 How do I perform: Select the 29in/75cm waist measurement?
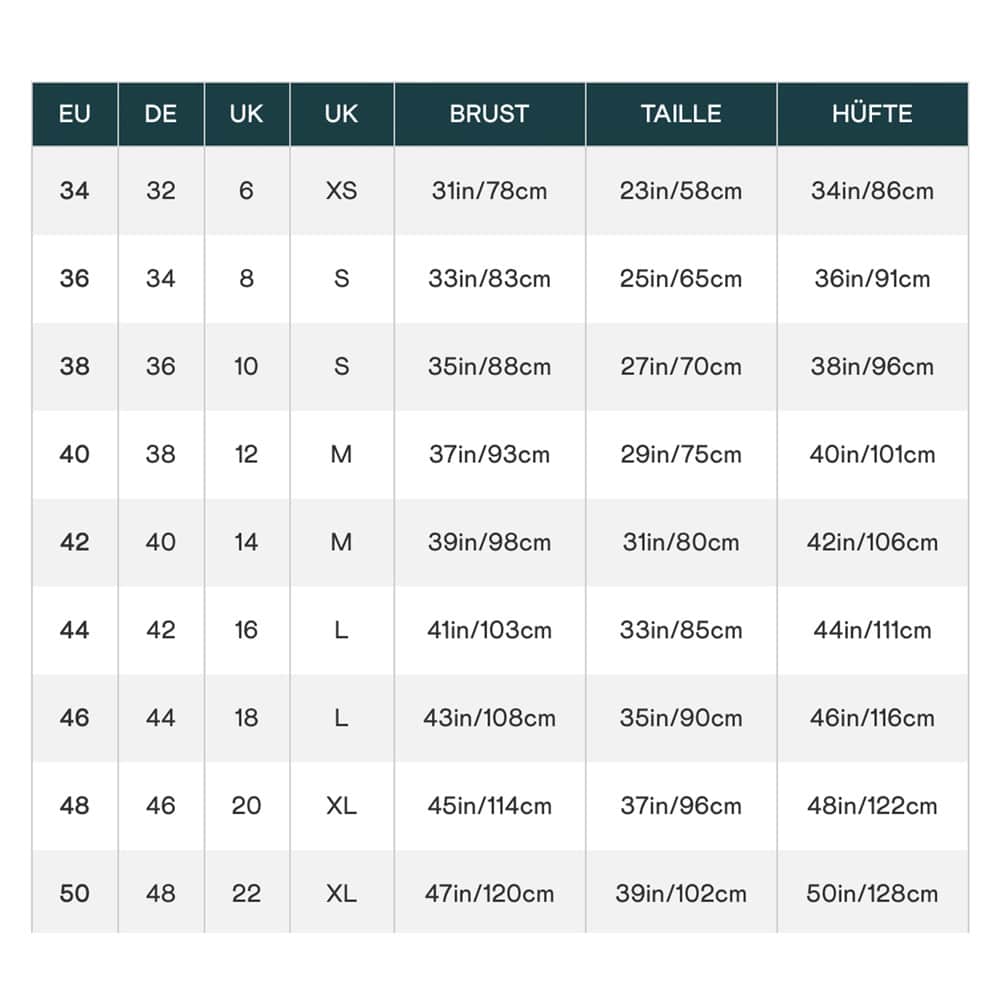pos(681,454)
